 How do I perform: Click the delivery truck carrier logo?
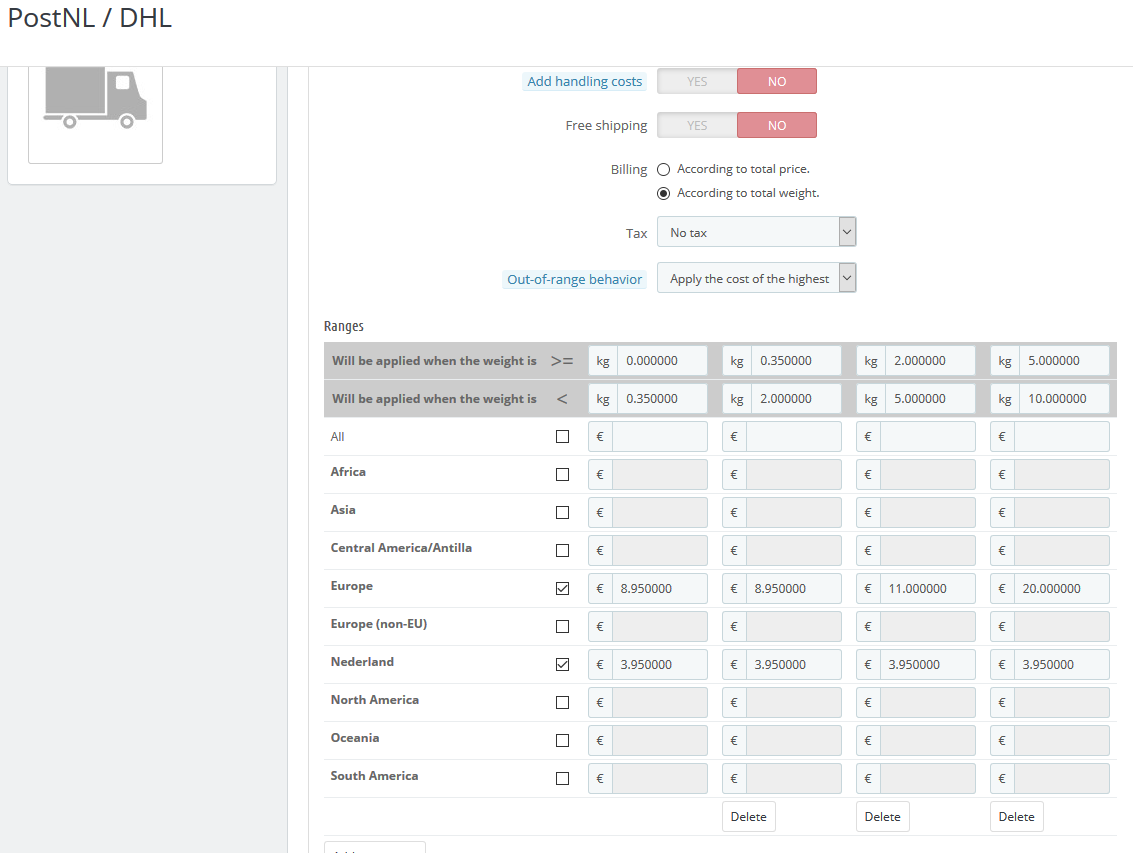coord(95,98)
